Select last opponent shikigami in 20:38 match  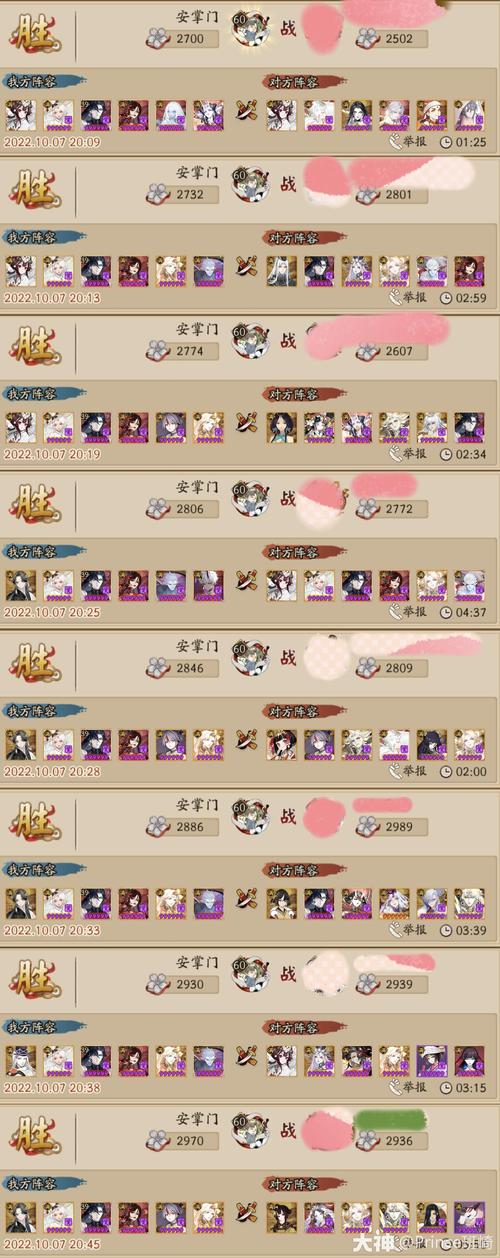pos(470,1056)
